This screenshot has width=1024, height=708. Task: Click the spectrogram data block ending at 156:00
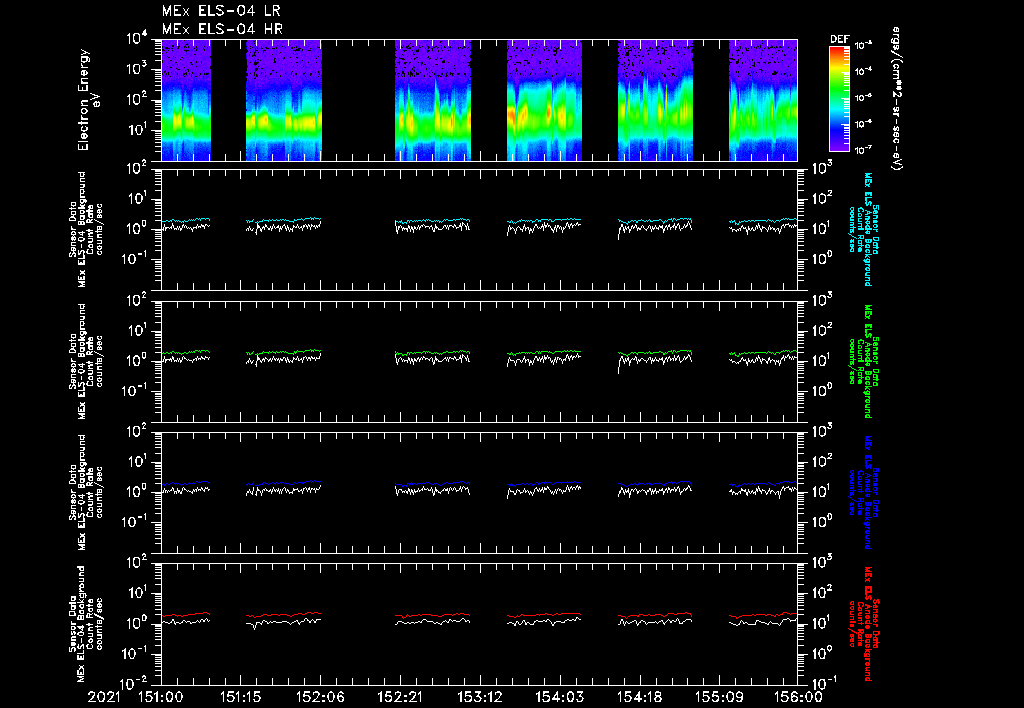pyautogui.click(x=763, y=100)
